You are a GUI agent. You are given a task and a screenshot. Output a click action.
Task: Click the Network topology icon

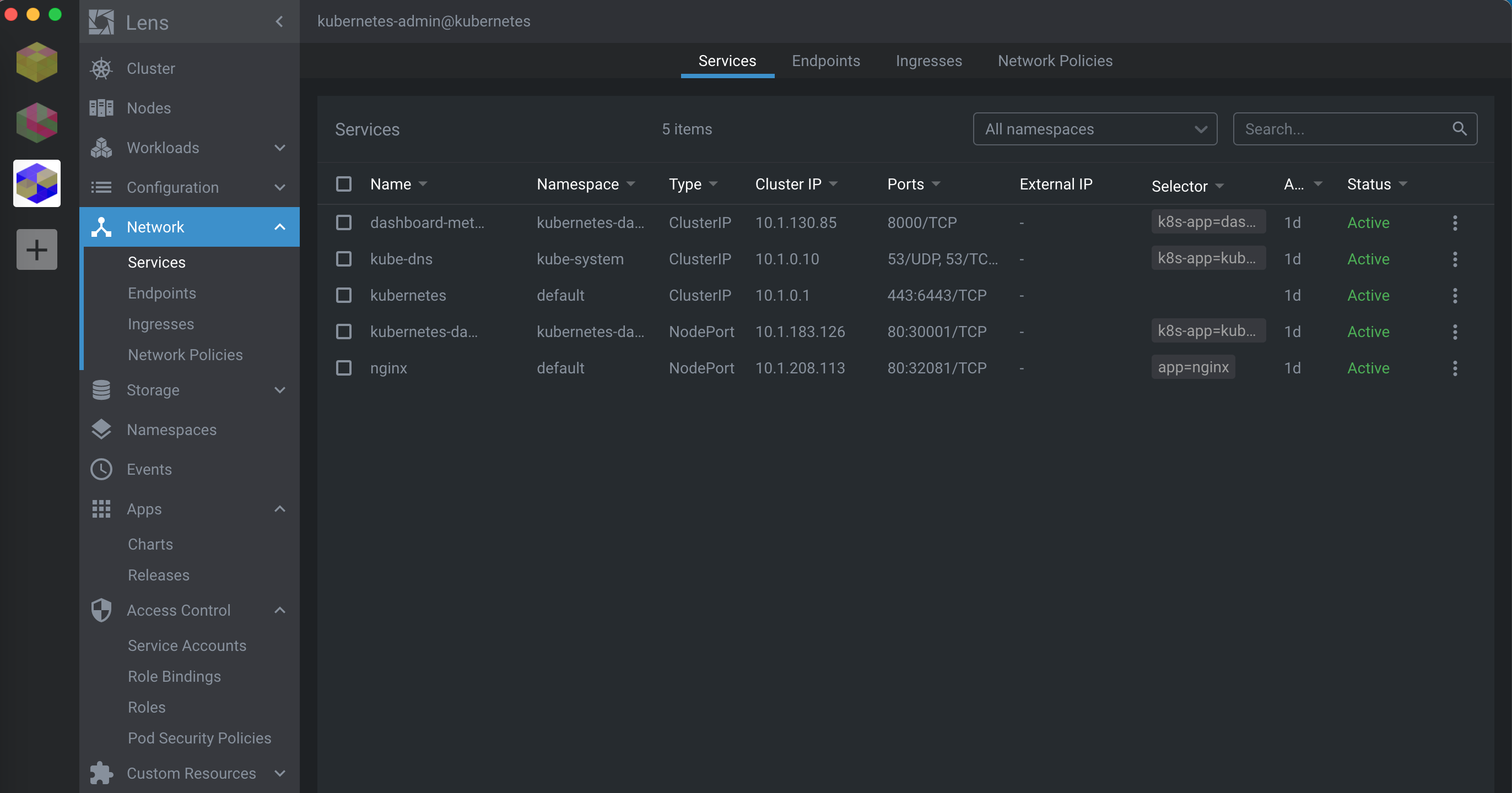tap(101, 227)
